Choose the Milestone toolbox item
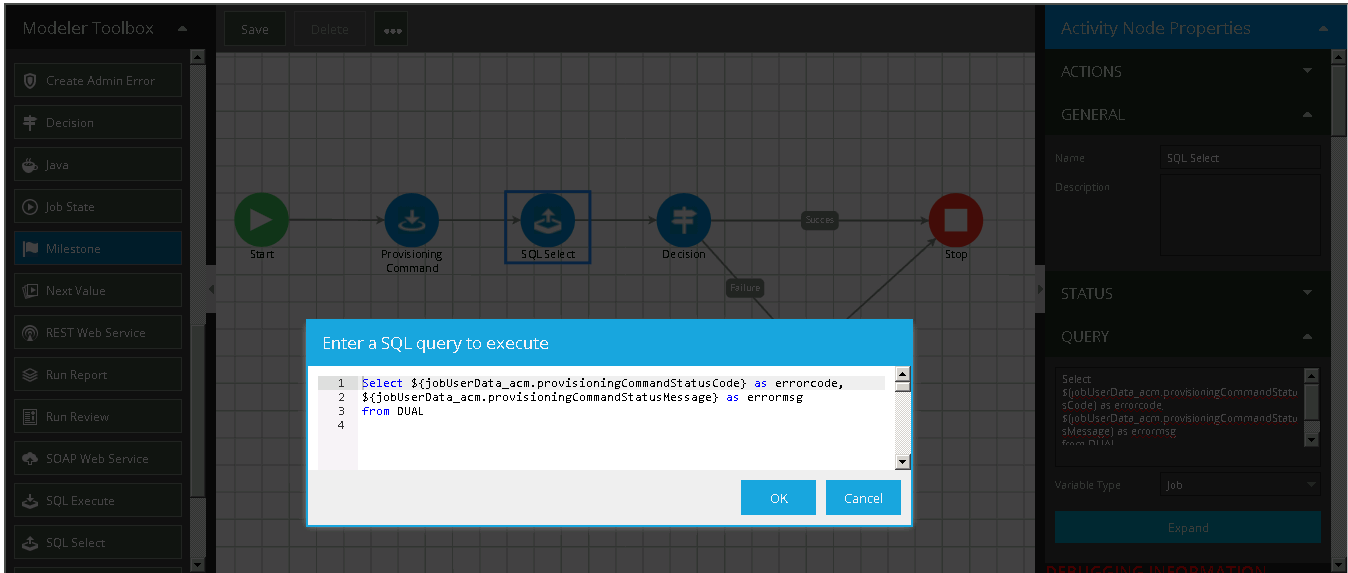 pos(98,249)
